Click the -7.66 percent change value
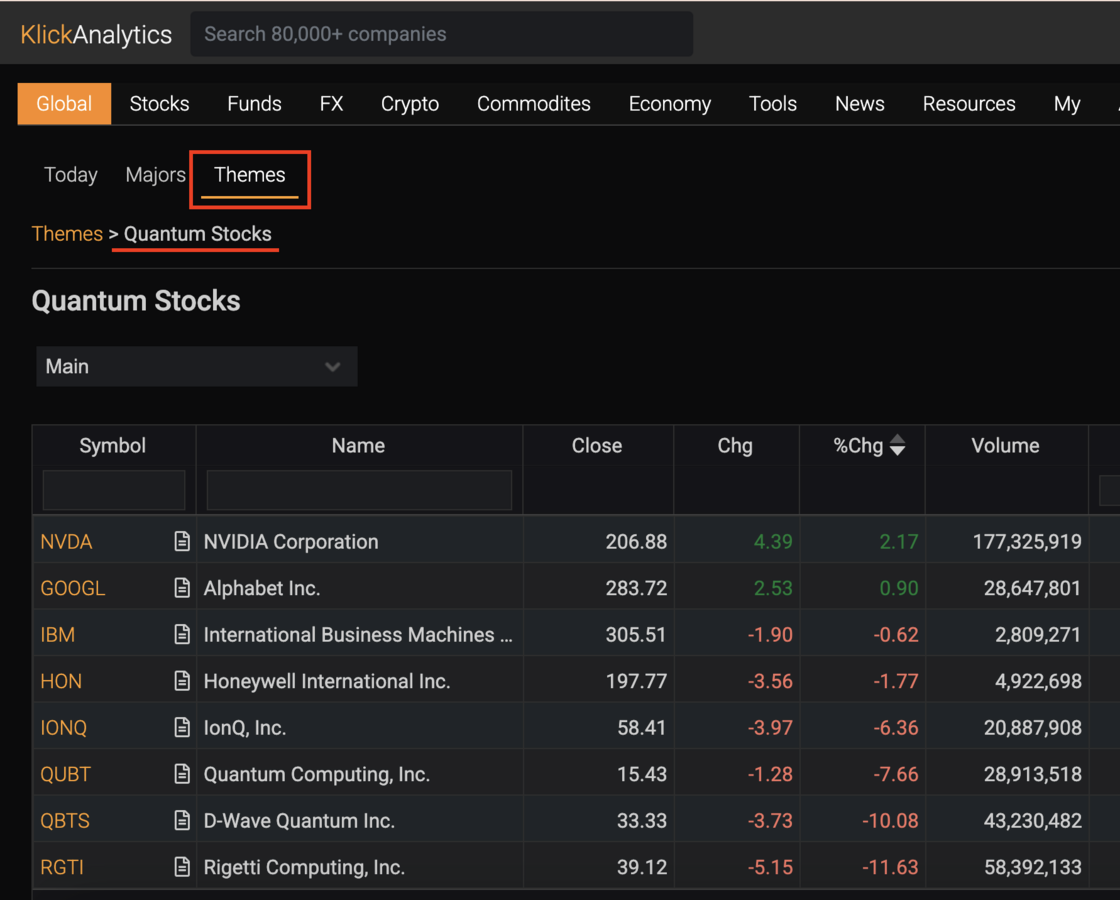Viewport: 1120px width, 900px height. [x=896, y=774]
